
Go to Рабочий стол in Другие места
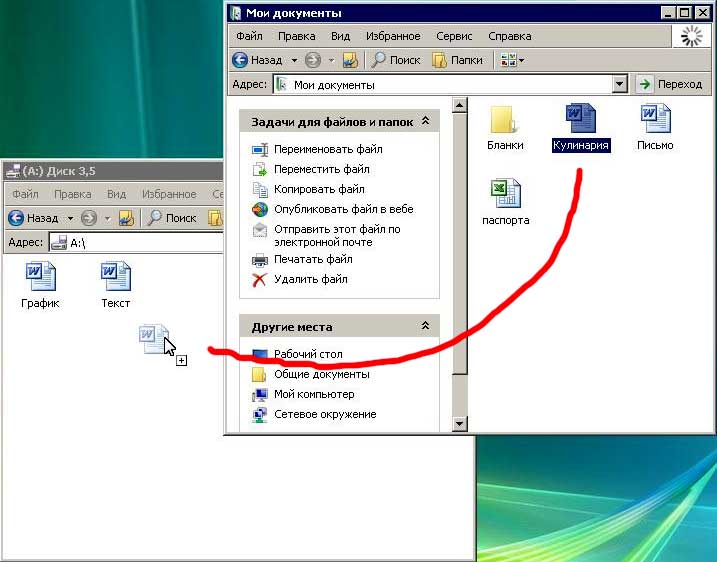[308, 354]
